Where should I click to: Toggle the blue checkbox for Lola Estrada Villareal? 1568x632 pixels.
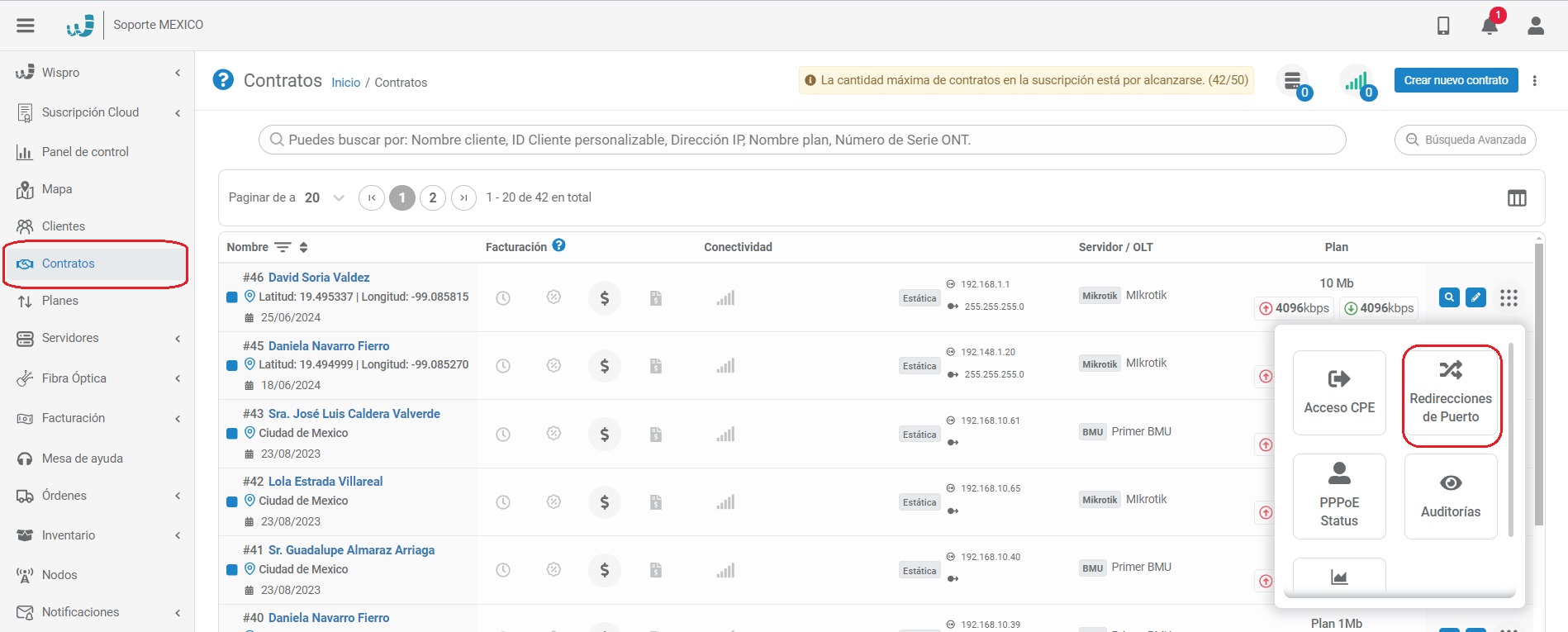pos(232,501)
